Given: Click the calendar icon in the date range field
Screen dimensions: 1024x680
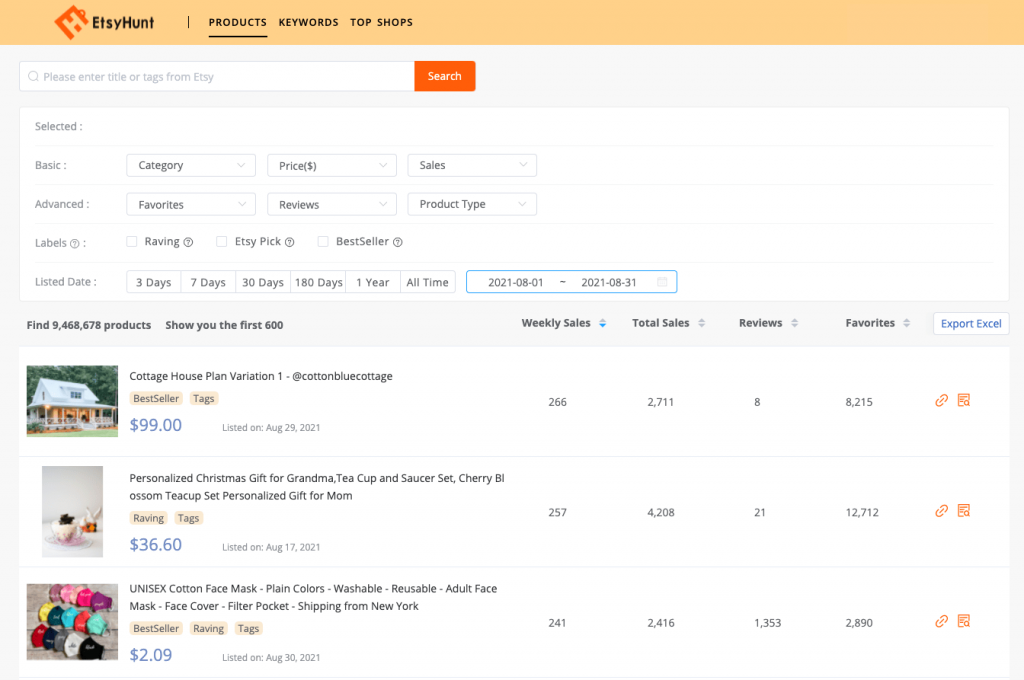Looking at the screenshot, I should coord(661,282).
